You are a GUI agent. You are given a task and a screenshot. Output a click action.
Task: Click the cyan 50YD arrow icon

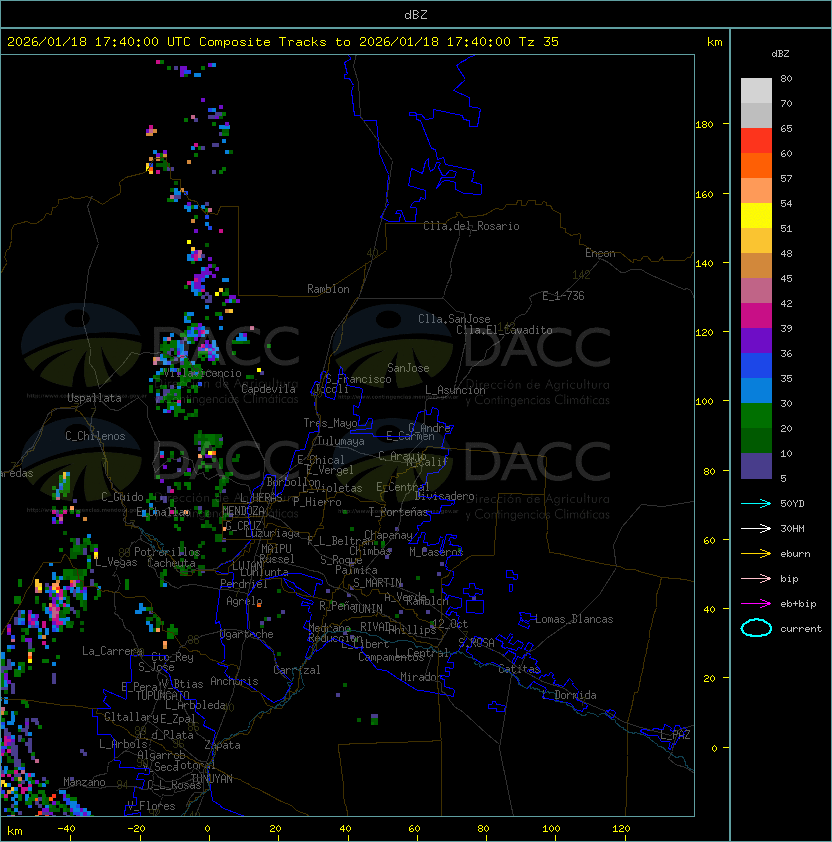(756, 503)
